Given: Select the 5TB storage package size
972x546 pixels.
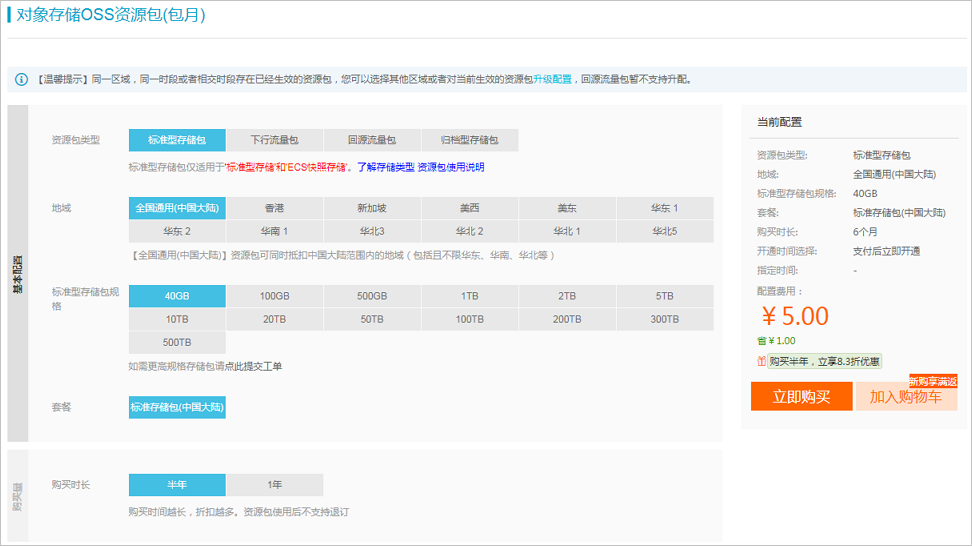Looking at the screenshot, I should [665, 296].
